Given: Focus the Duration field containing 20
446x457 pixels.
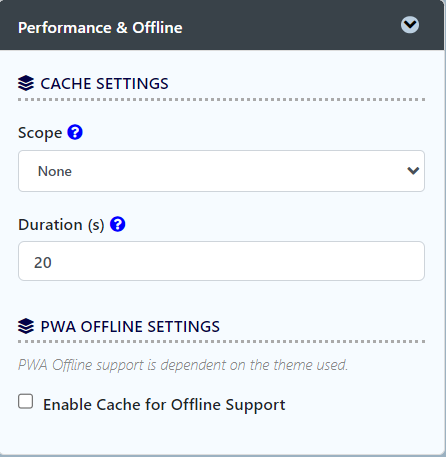Looking at the screenshot, I should click(221, 261).
